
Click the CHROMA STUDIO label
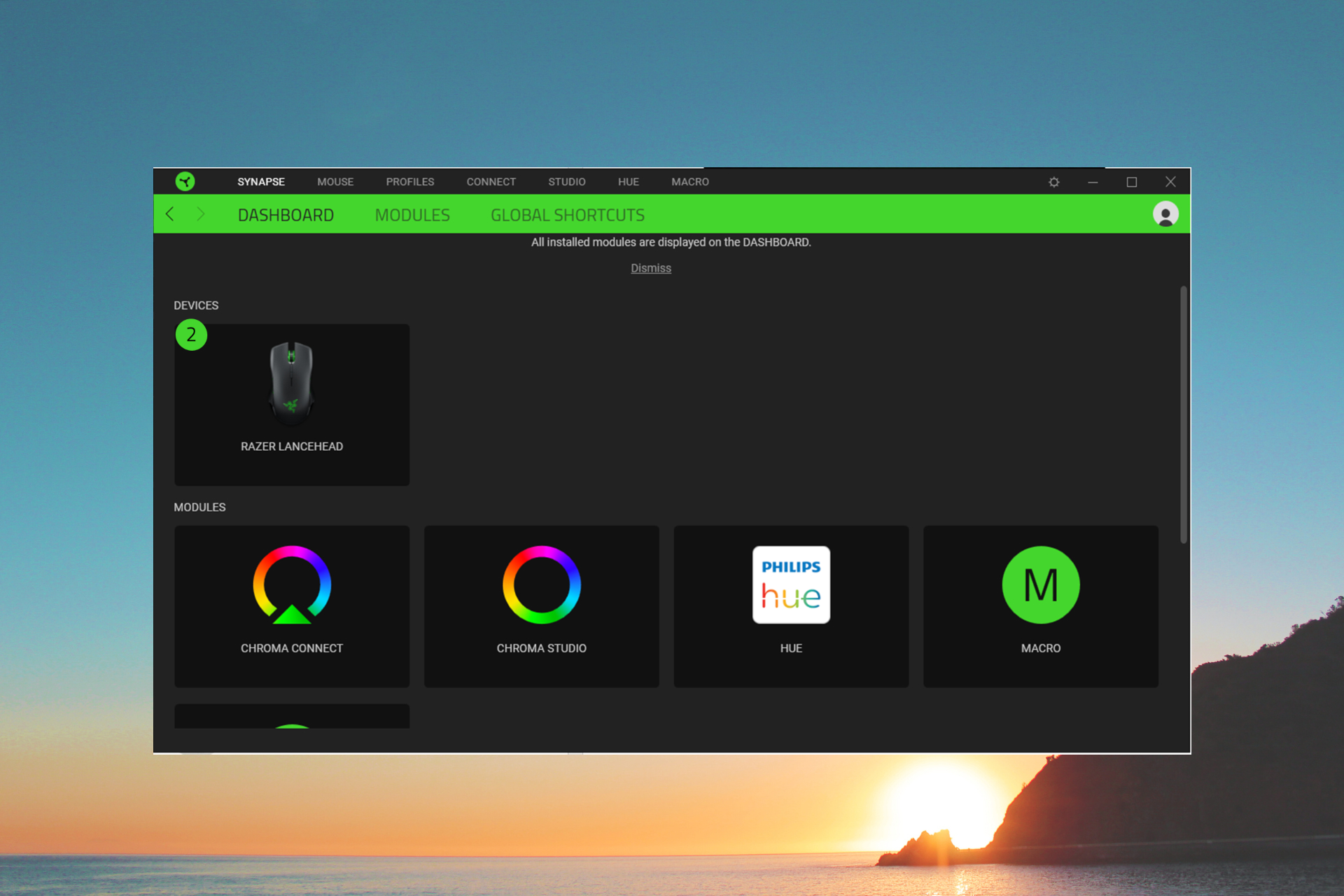point(542,648)
